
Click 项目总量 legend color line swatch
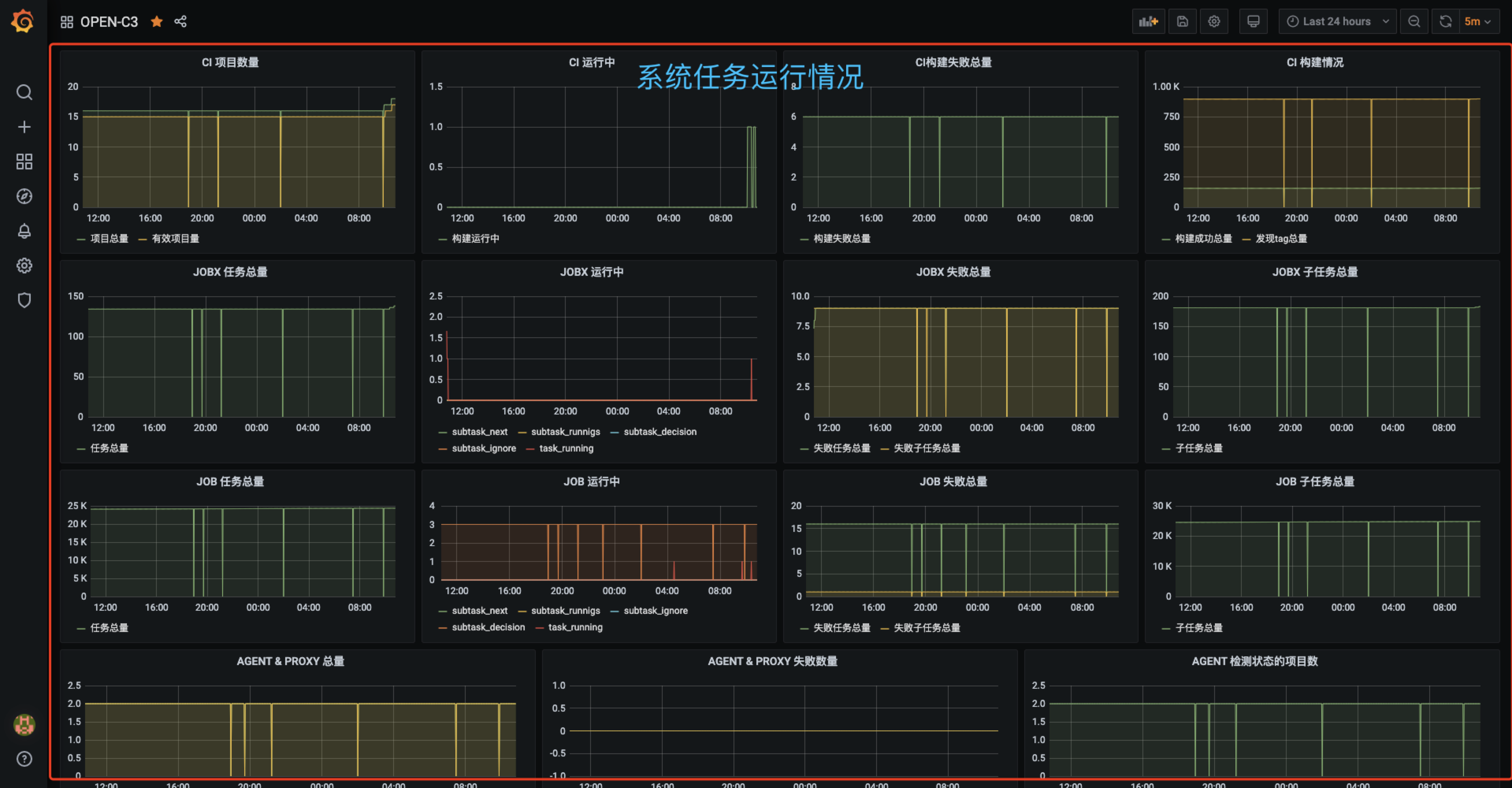pyautogui.click(x=81, y=239)
